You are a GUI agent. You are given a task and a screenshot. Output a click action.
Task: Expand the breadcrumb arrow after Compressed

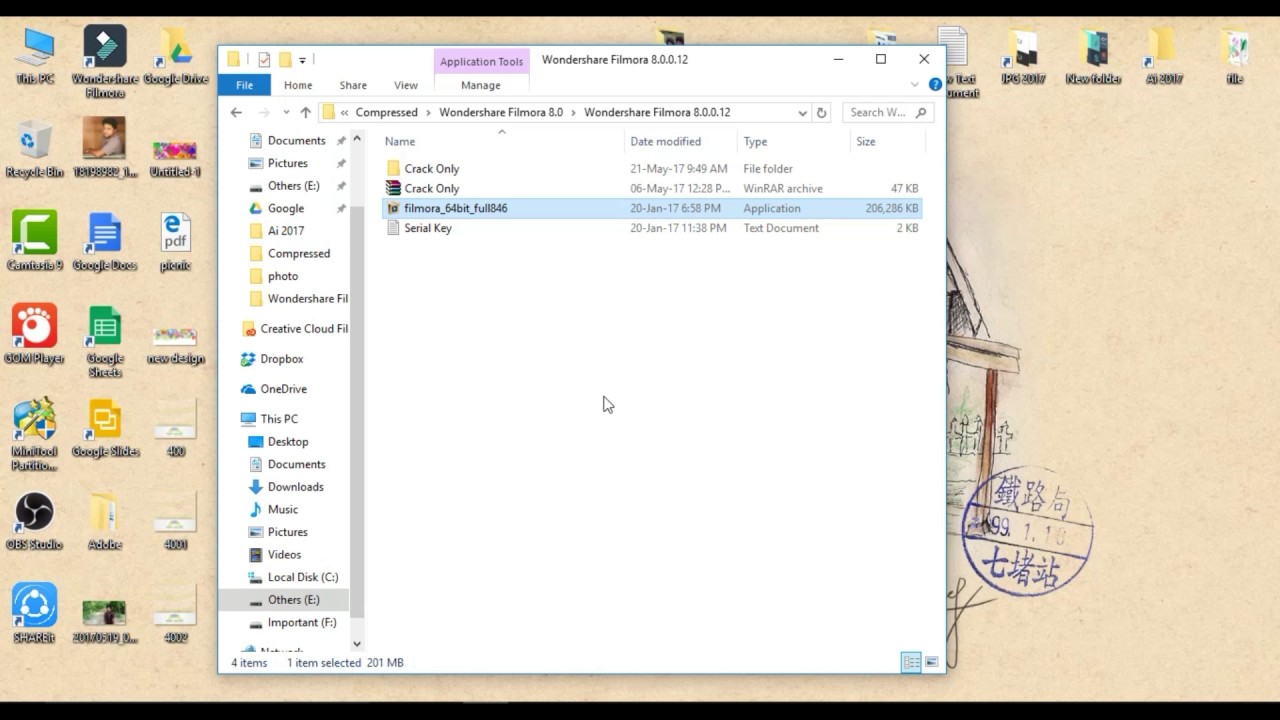(x=428, y=113)
